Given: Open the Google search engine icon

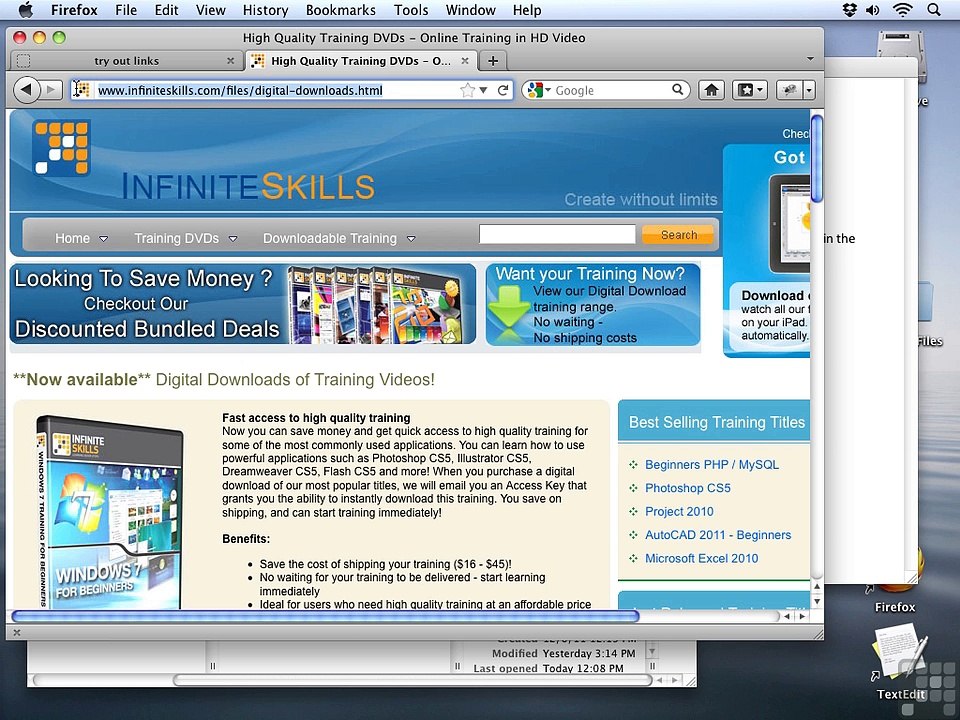Looking at the screenshot, I should pyautogui.click(x=535, y=90).
